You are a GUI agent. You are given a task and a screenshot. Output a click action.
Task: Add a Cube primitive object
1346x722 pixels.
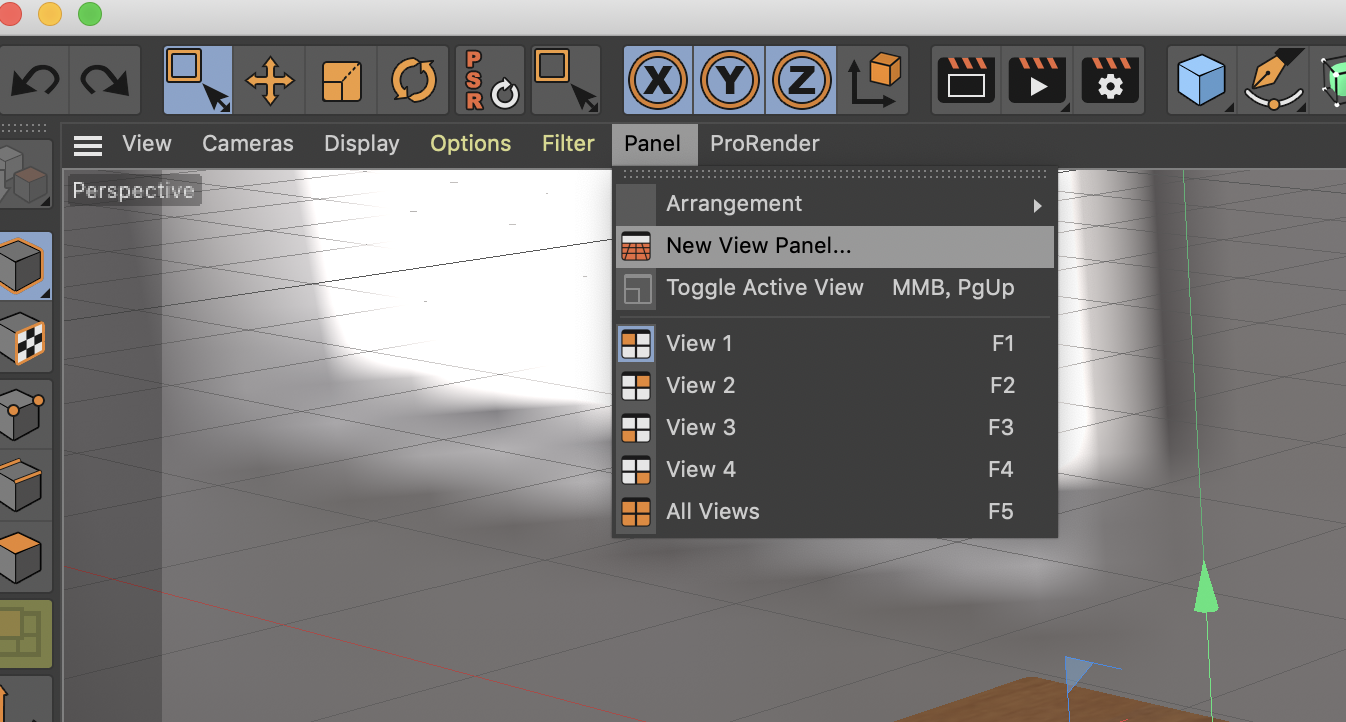point(1202,80)
